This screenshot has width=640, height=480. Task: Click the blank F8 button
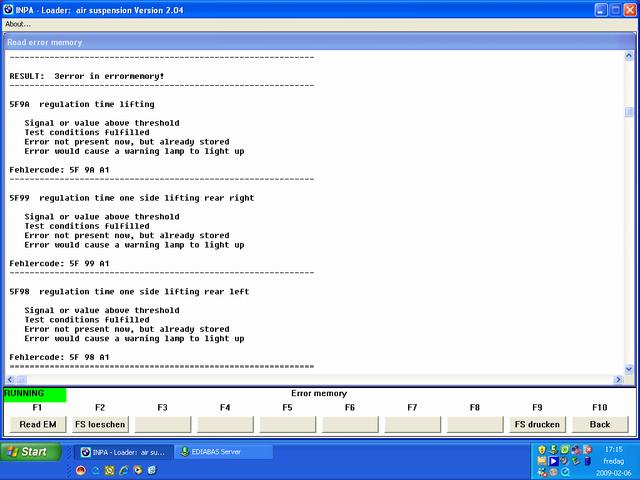coord(475,424)
